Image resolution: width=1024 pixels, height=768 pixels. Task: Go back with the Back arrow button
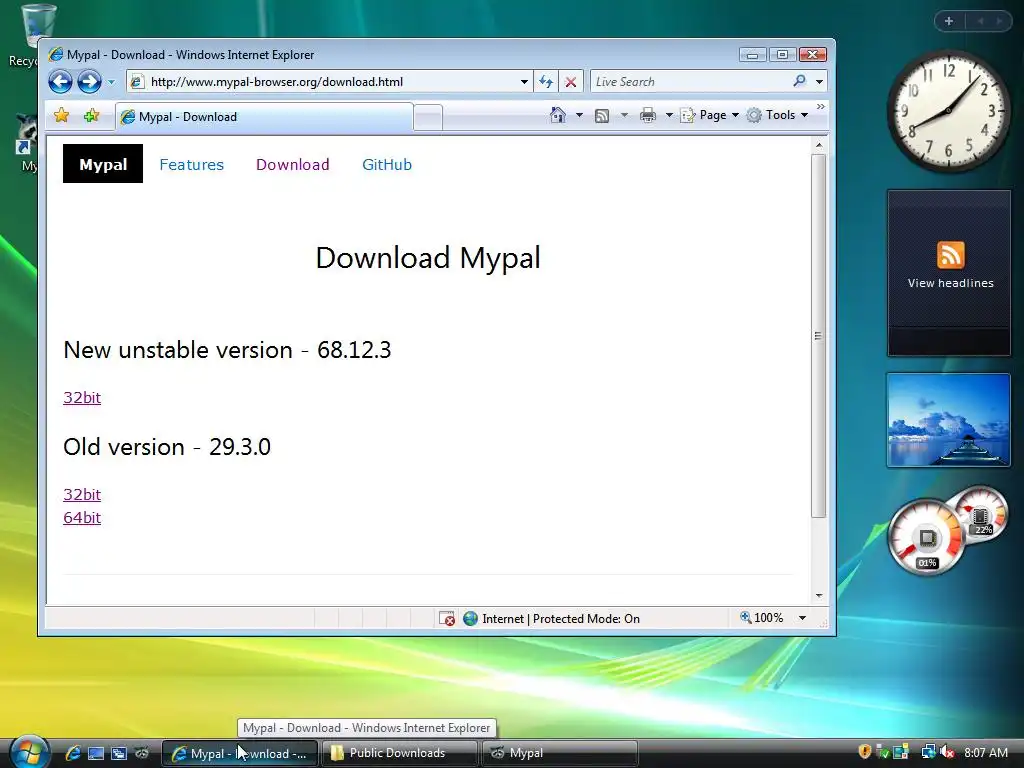tap(60, 82)
